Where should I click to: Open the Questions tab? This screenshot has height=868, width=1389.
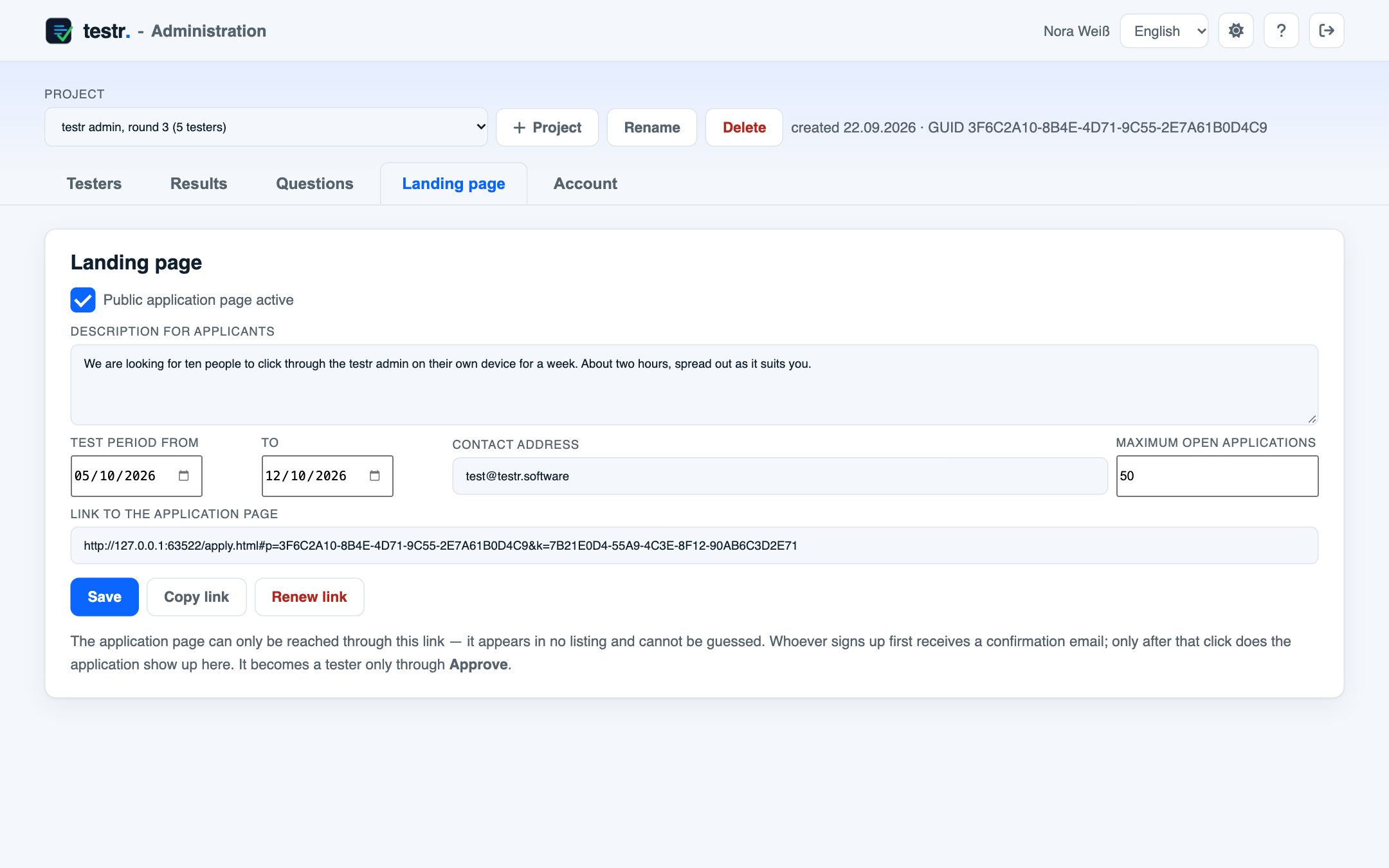tap(314, 184)
